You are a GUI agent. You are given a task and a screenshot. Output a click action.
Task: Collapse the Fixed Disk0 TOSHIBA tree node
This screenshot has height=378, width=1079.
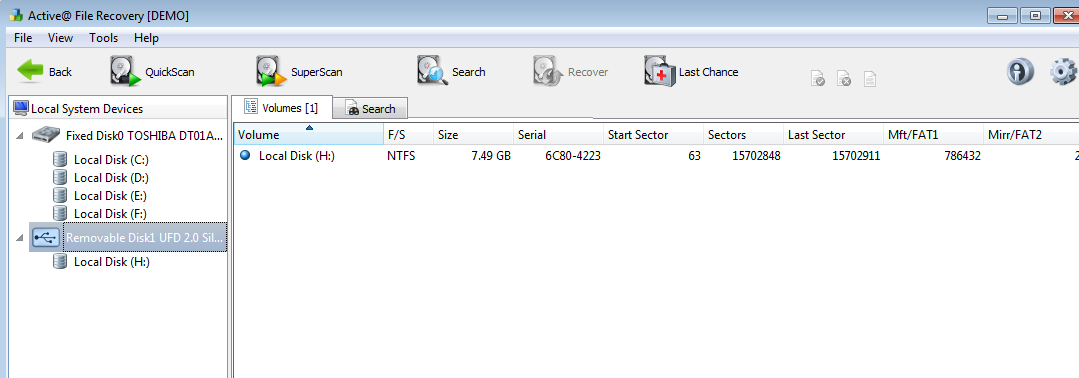[x=19, y=136]
